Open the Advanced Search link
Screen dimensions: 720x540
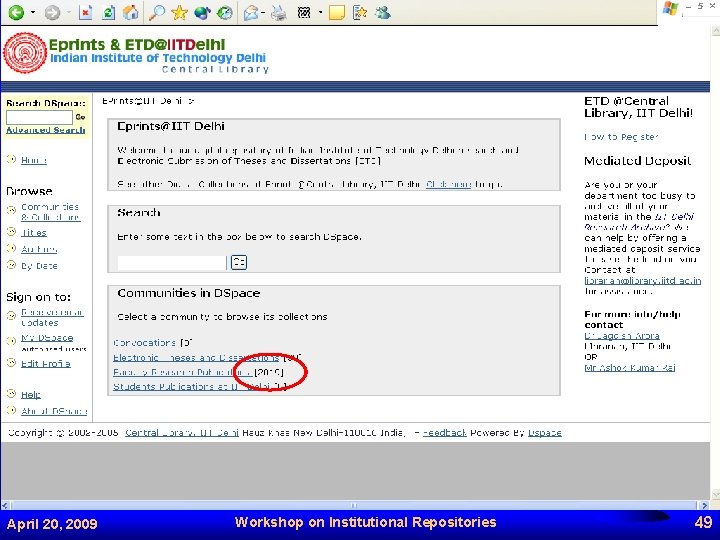[x=45, y=130]
